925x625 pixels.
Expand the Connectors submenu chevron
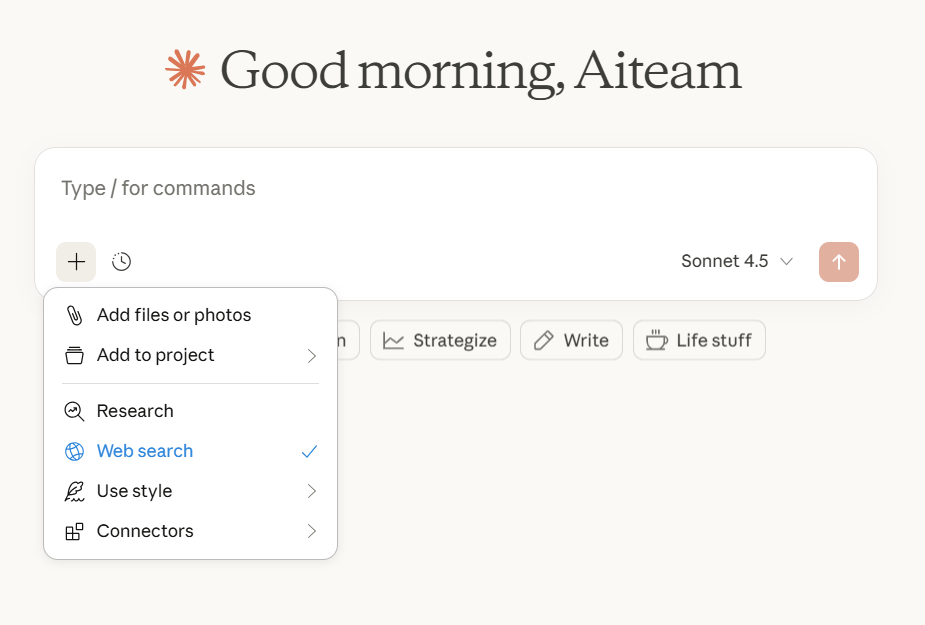(311, 531)
